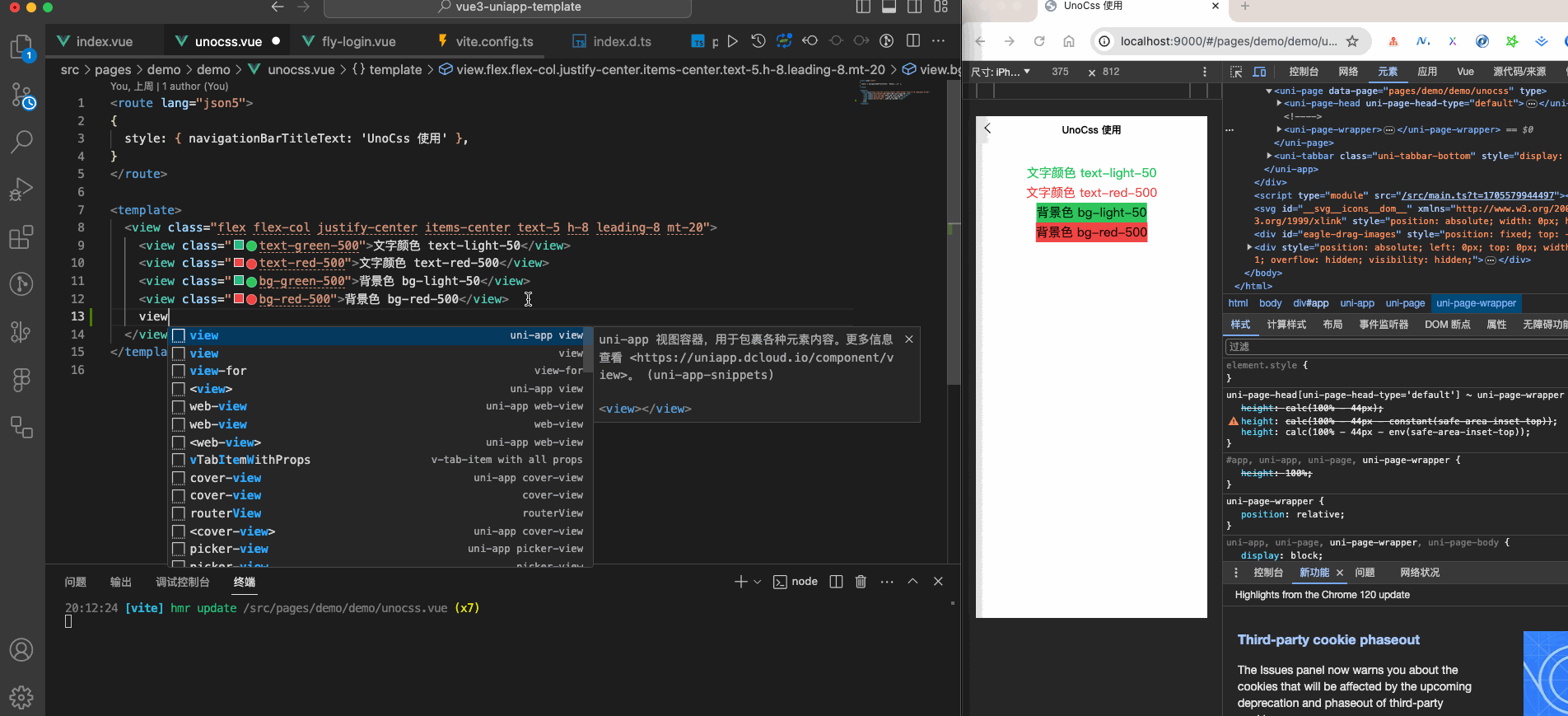The image size is (1568, 716).
Task: Click the uni-page breadcrumb in DevTools
Action: click(1405, 303)
